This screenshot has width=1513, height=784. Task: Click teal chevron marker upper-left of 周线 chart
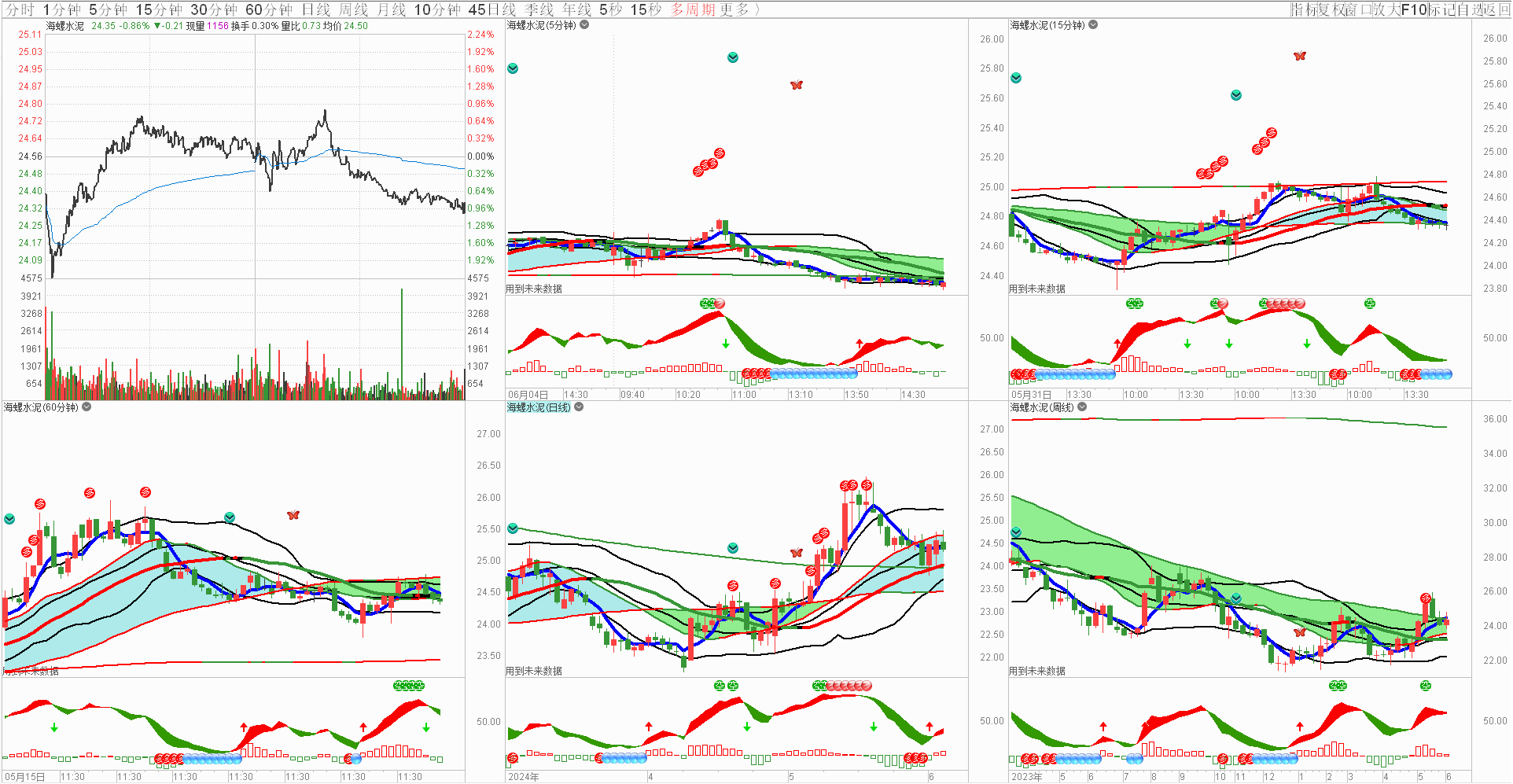[1016, 532]
